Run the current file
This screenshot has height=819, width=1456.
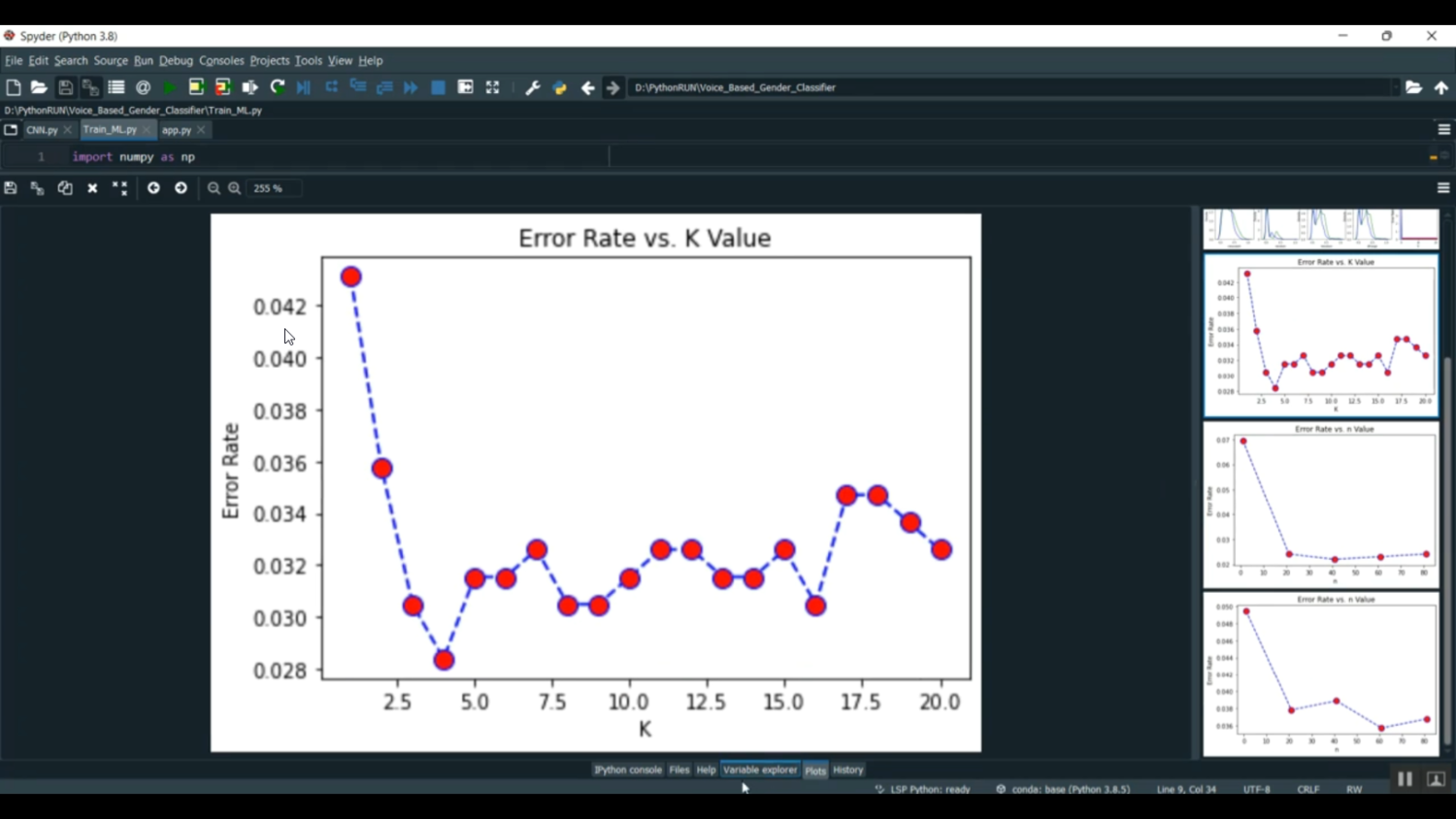coord(167,87)
